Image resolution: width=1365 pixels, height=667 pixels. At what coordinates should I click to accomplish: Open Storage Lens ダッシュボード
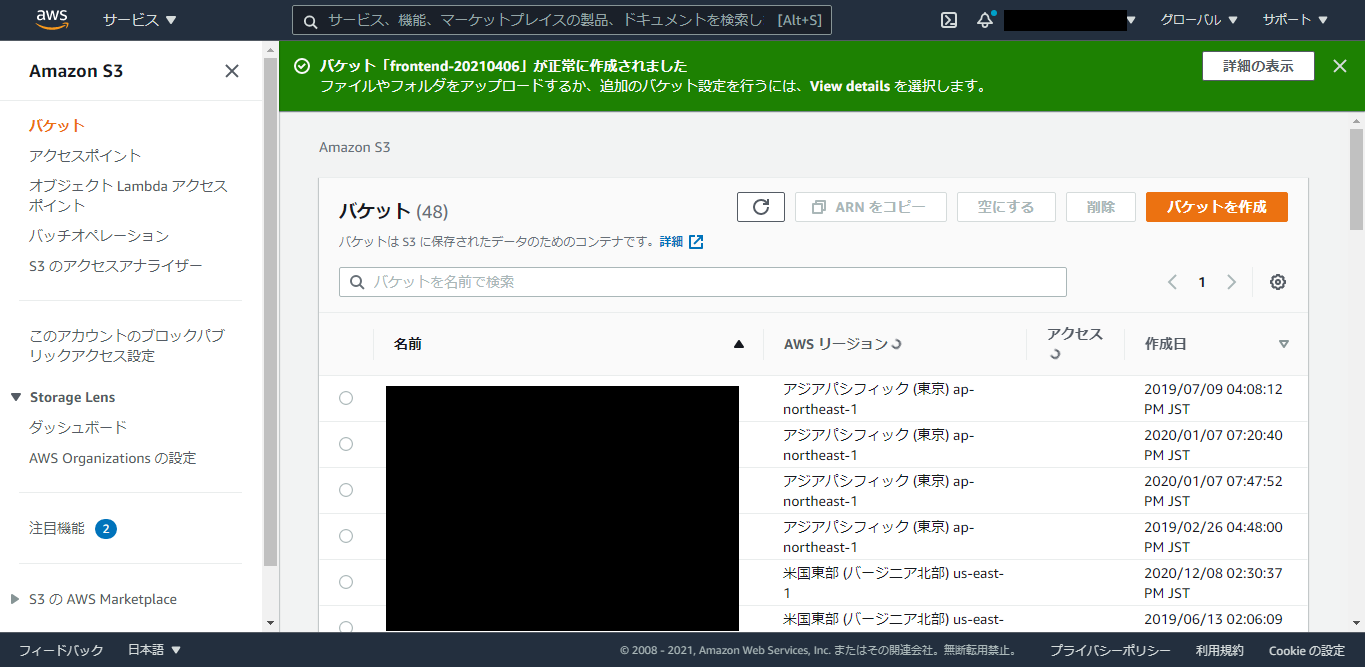click(x=78, y=427)
